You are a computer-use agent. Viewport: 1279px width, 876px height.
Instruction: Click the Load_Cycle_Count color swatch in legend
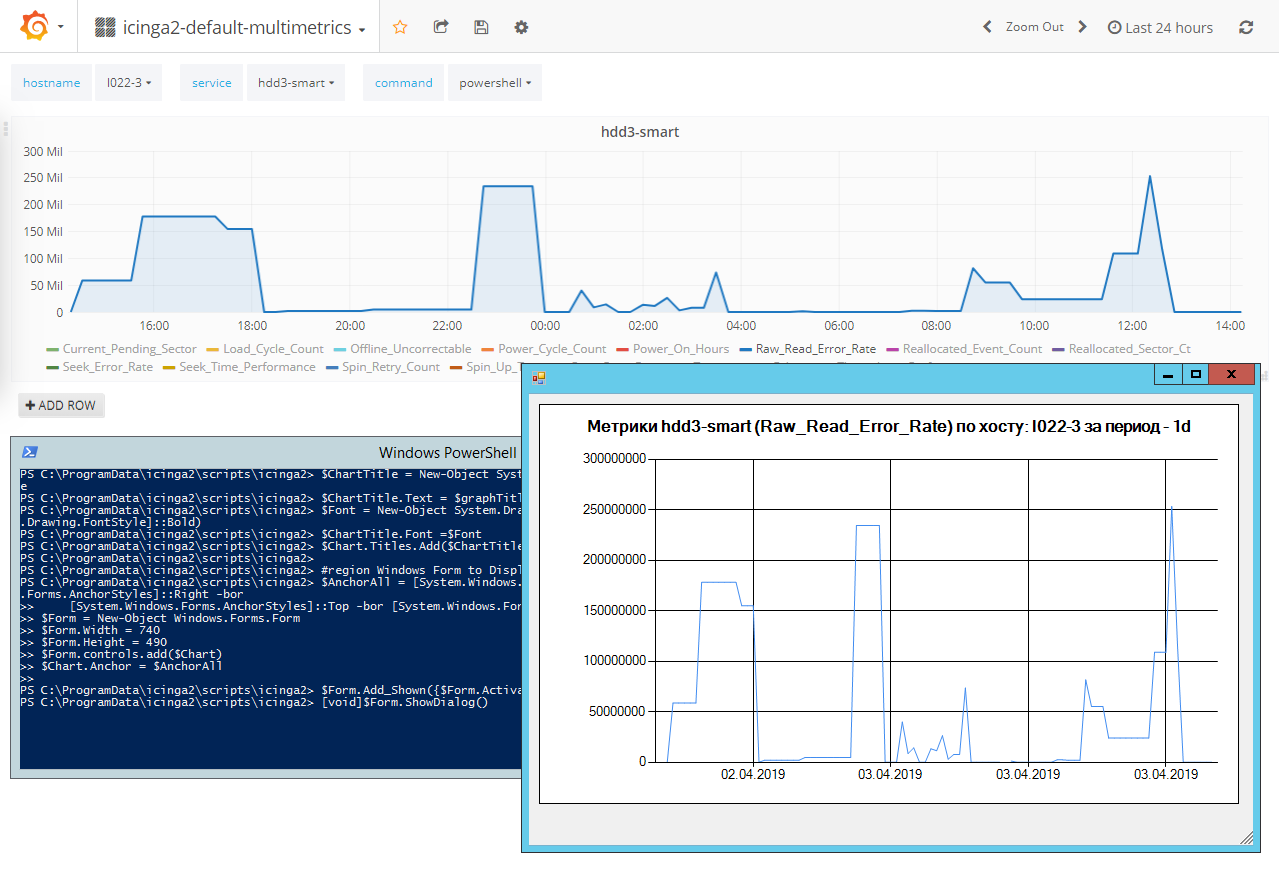[x=212, y=349]
